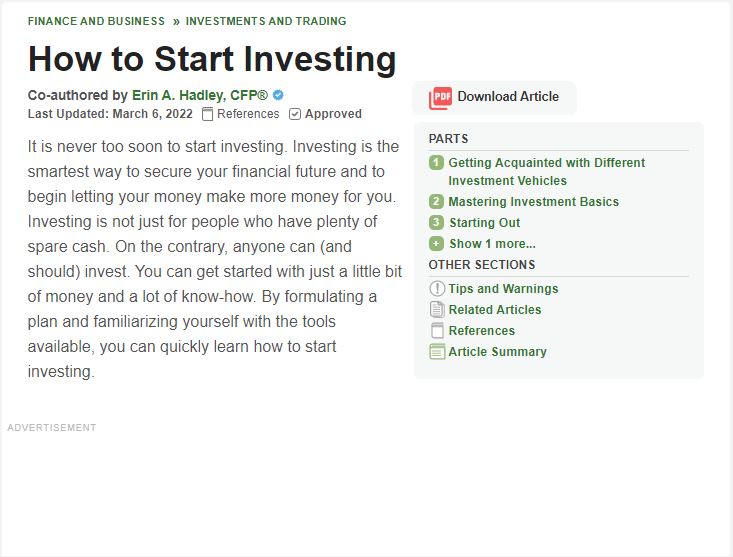Expand Show 1 more... parts link
This screenshot has width=733, height=557.
tap(492, 244)
